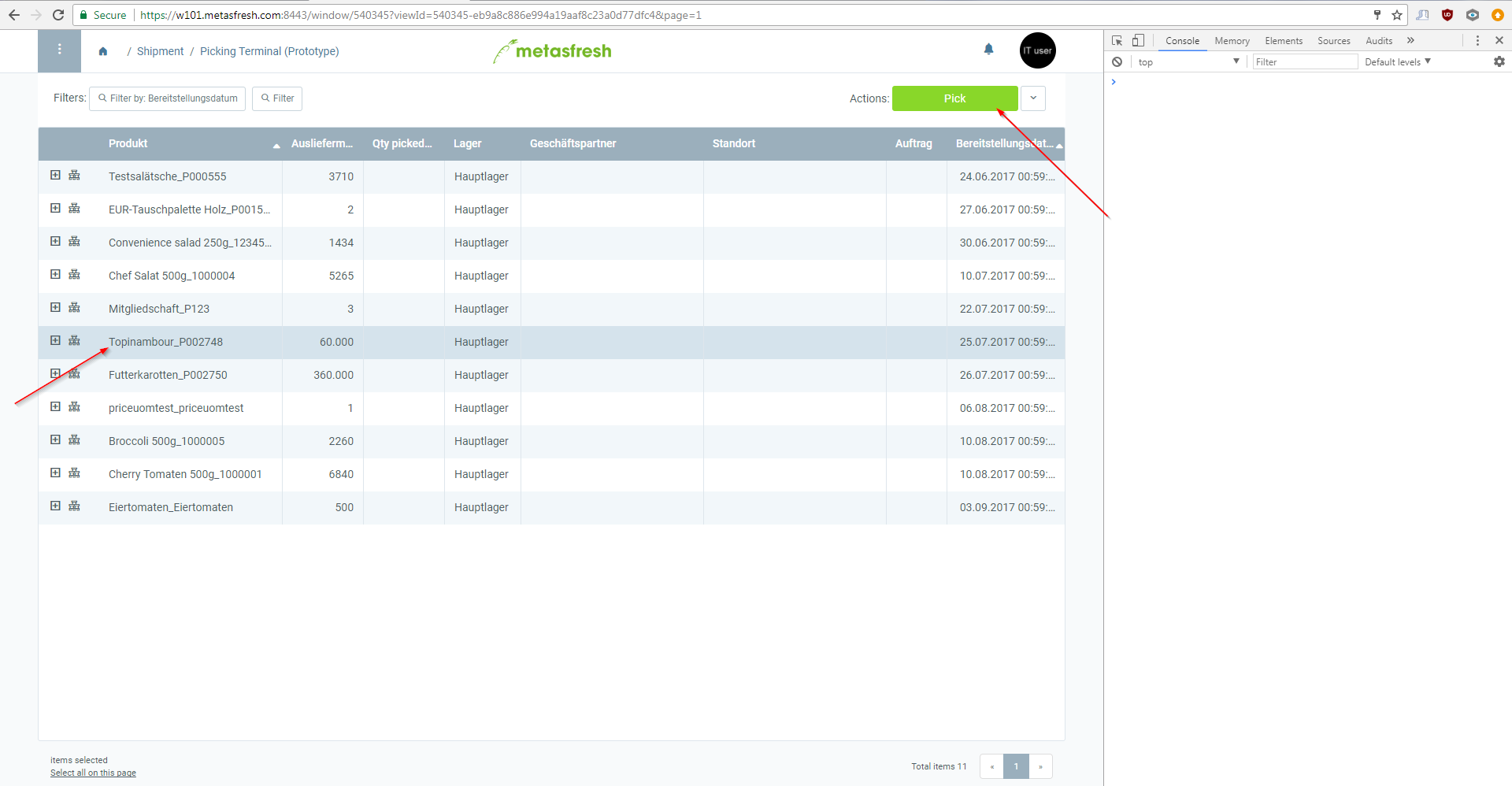Switch to DevTools Elements tab
Screen dimensions: 1512x786
click(x=1284, y=41)
